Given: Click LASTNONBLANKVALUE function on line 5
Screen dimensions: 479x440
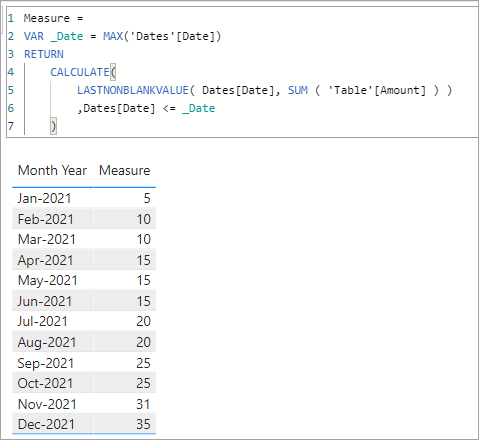Looking at the screenshot, I should coord(133,90).
